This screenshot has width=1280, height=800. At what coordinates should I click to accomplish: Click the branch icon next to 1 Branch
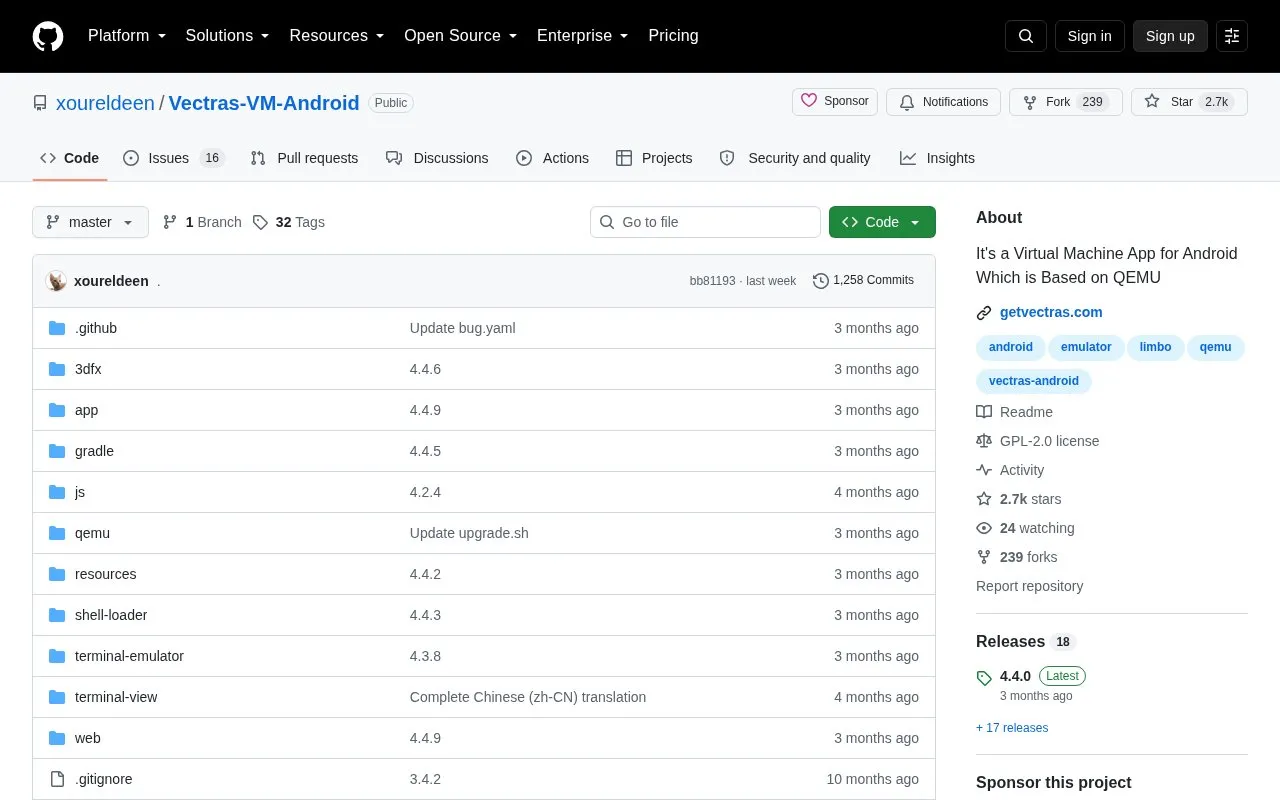[x=170, y=222]
